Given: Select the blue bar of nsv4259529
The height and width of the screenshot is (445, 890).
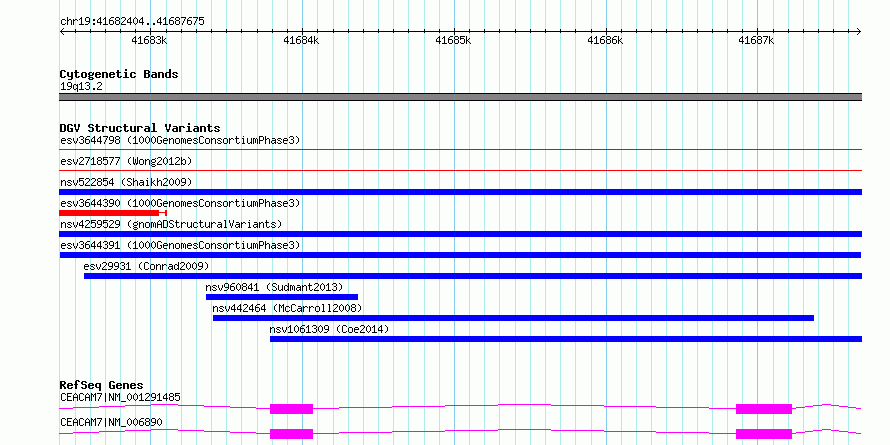Looking at the screenshot, I should (460, 234).
